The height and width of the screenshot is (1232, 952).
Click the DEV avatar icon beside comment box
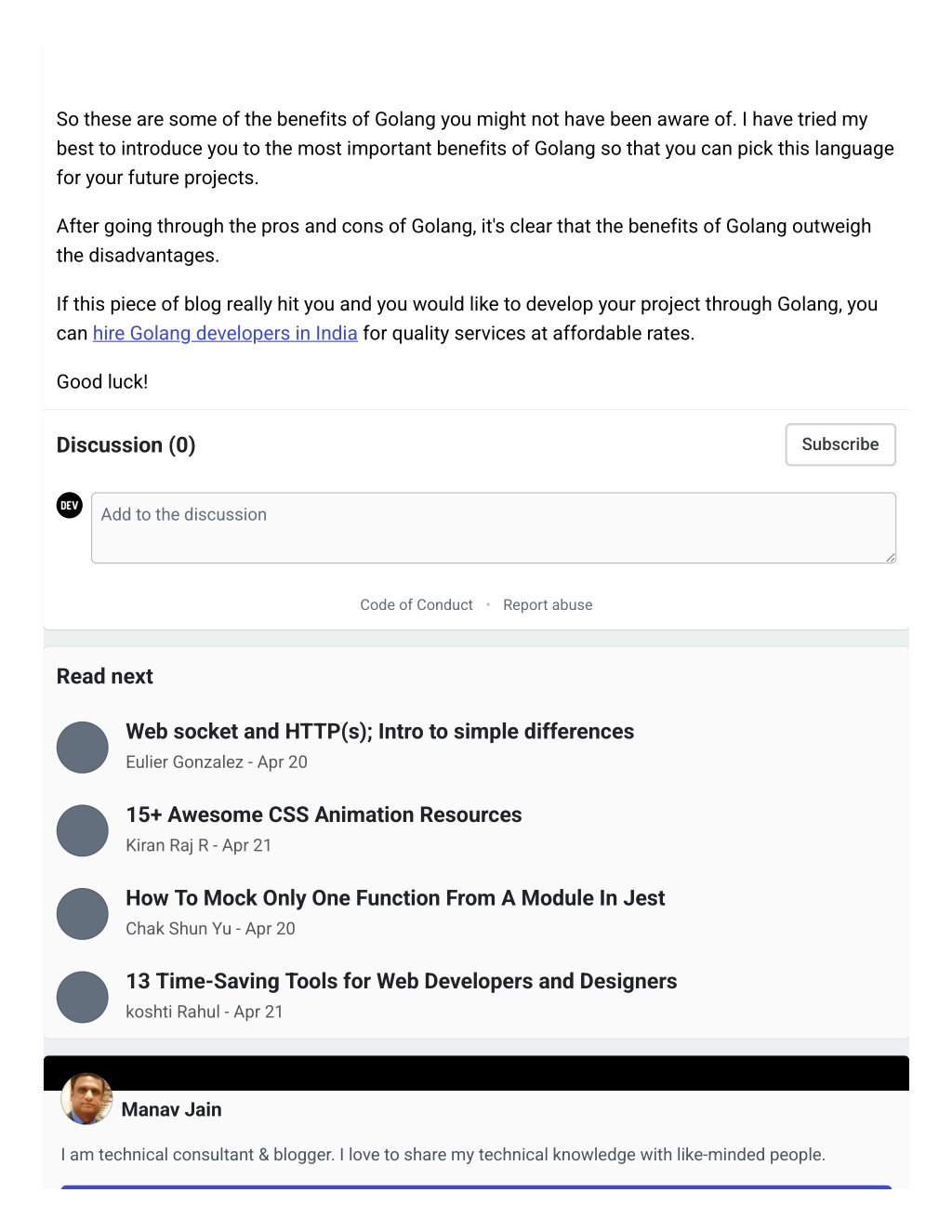pos(70,505)
